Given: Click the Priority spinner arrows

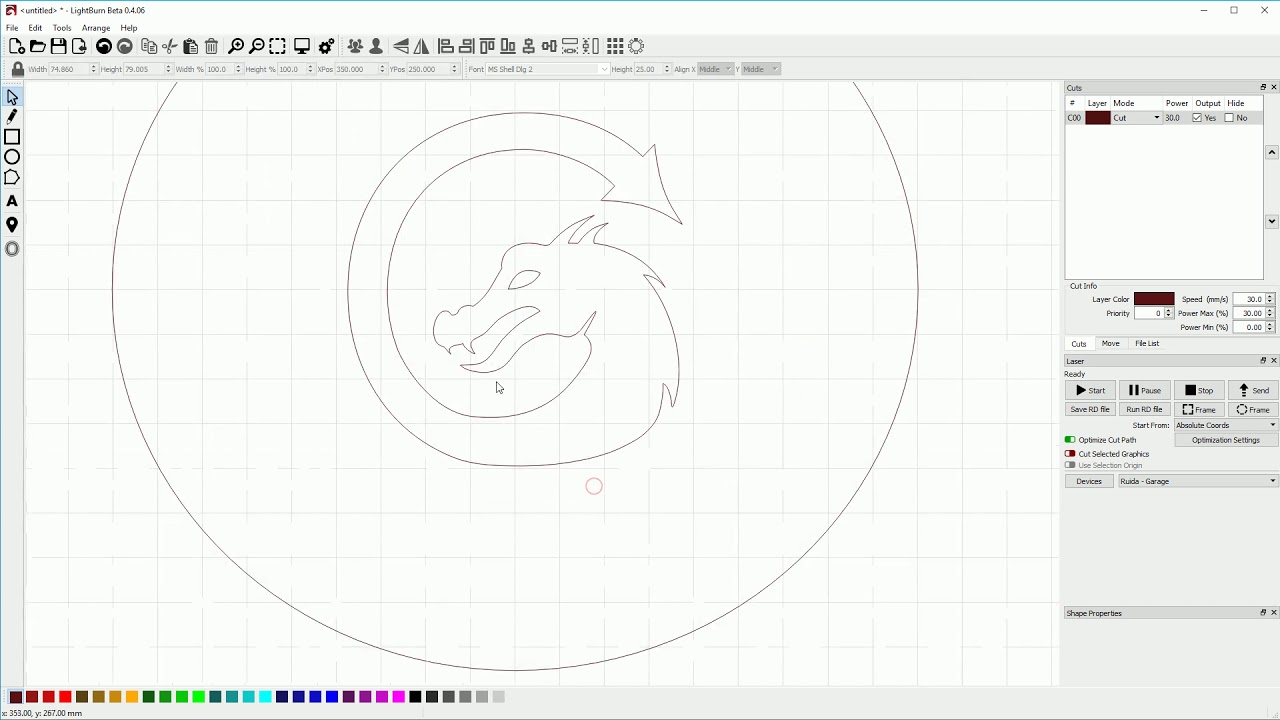Looking at the screenshot, I should point(1168,313).
